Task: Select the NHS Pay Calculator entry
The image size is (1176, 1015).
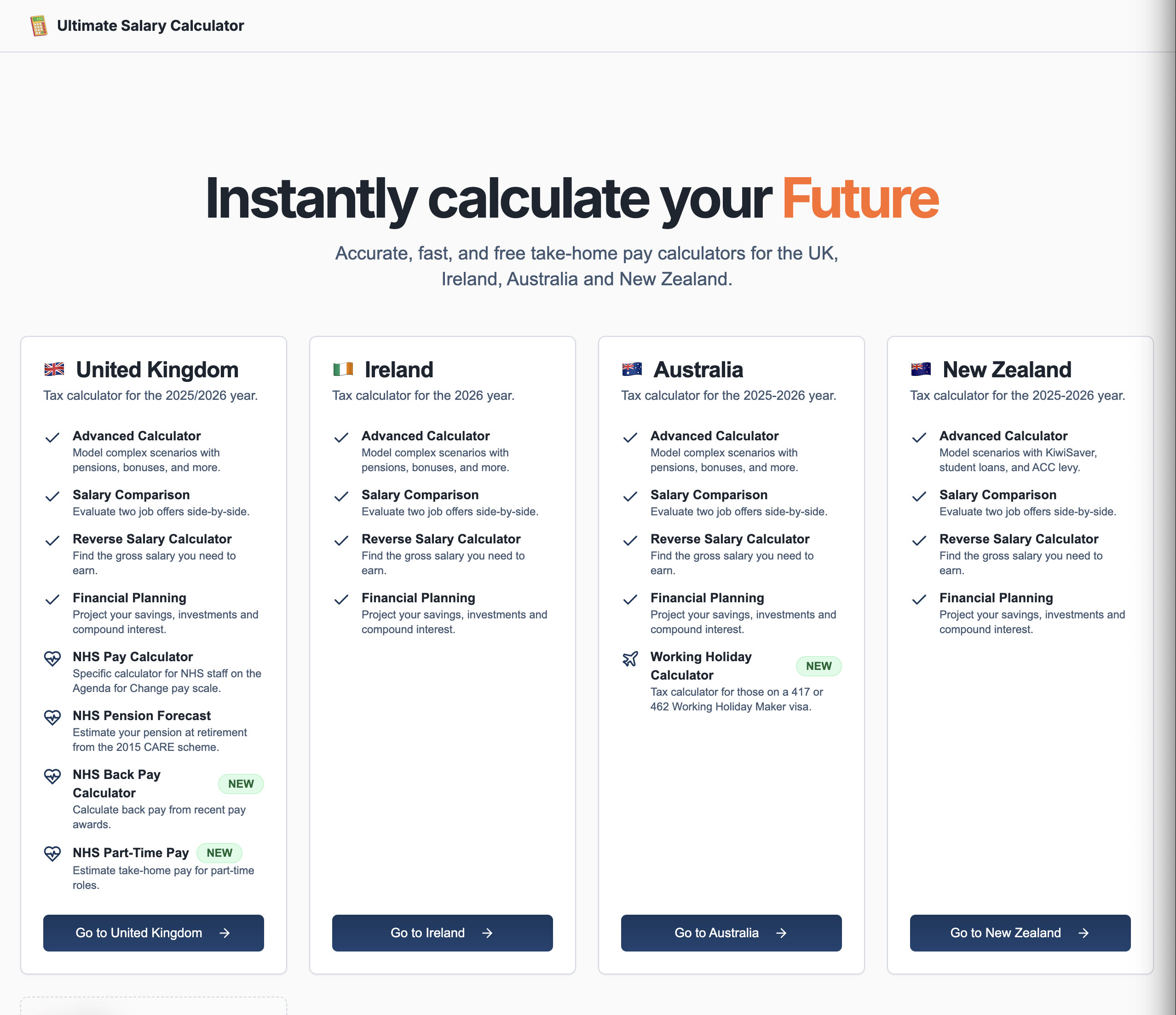Action: (132, 657)
